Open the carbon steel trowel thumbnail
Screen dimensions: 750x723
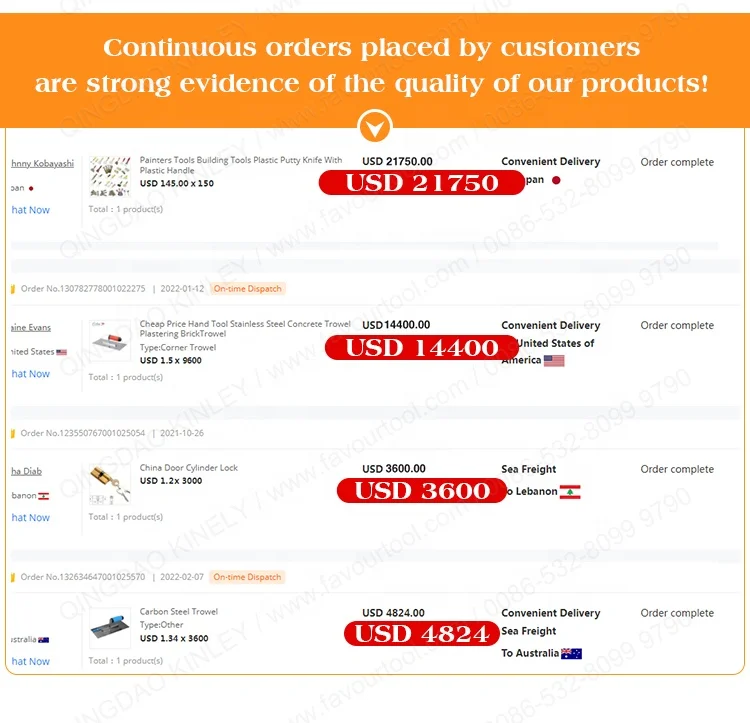(110, 628)
